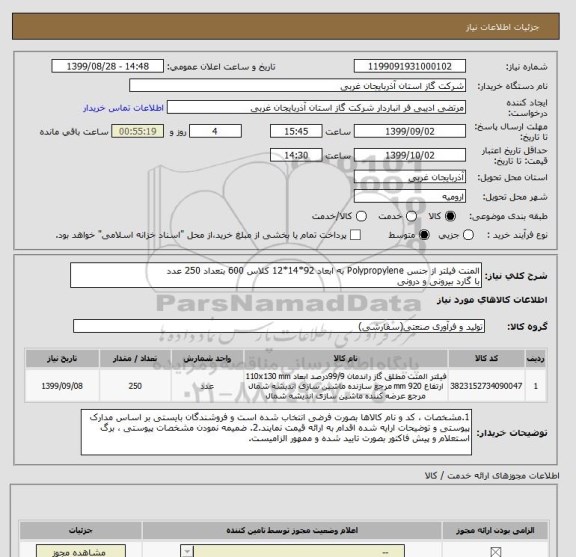Image resolution: width=576 pixels, height=557 pixels.
Task: Click the تاریخ نیاز column header
Action: point(62,359)
